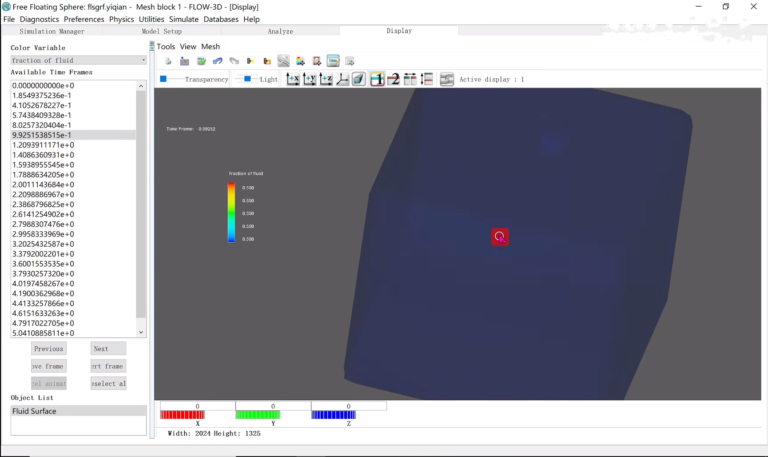Switch to the Analyze tab

coord(280,31)
